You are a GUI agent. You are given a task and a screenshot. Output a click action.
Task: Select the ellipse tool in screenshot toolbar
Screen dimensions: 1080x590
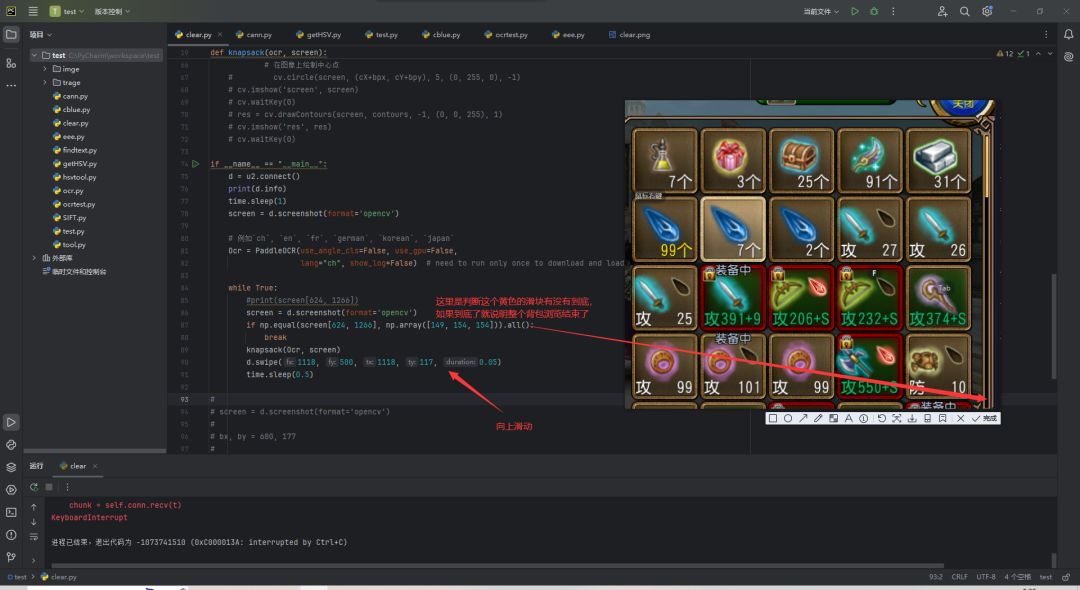coord(788,418)
